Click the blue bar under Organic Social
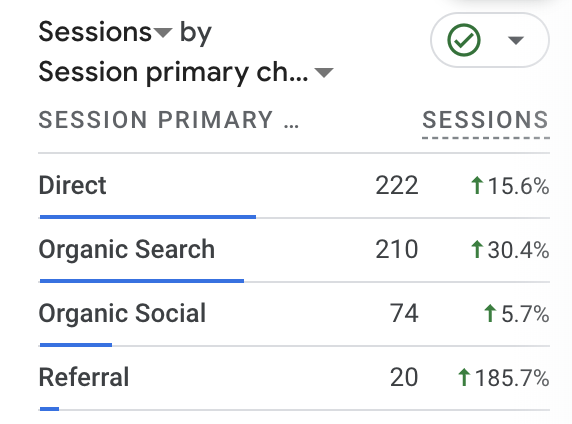This screenshot has height=424, width=572. (76, 345)
